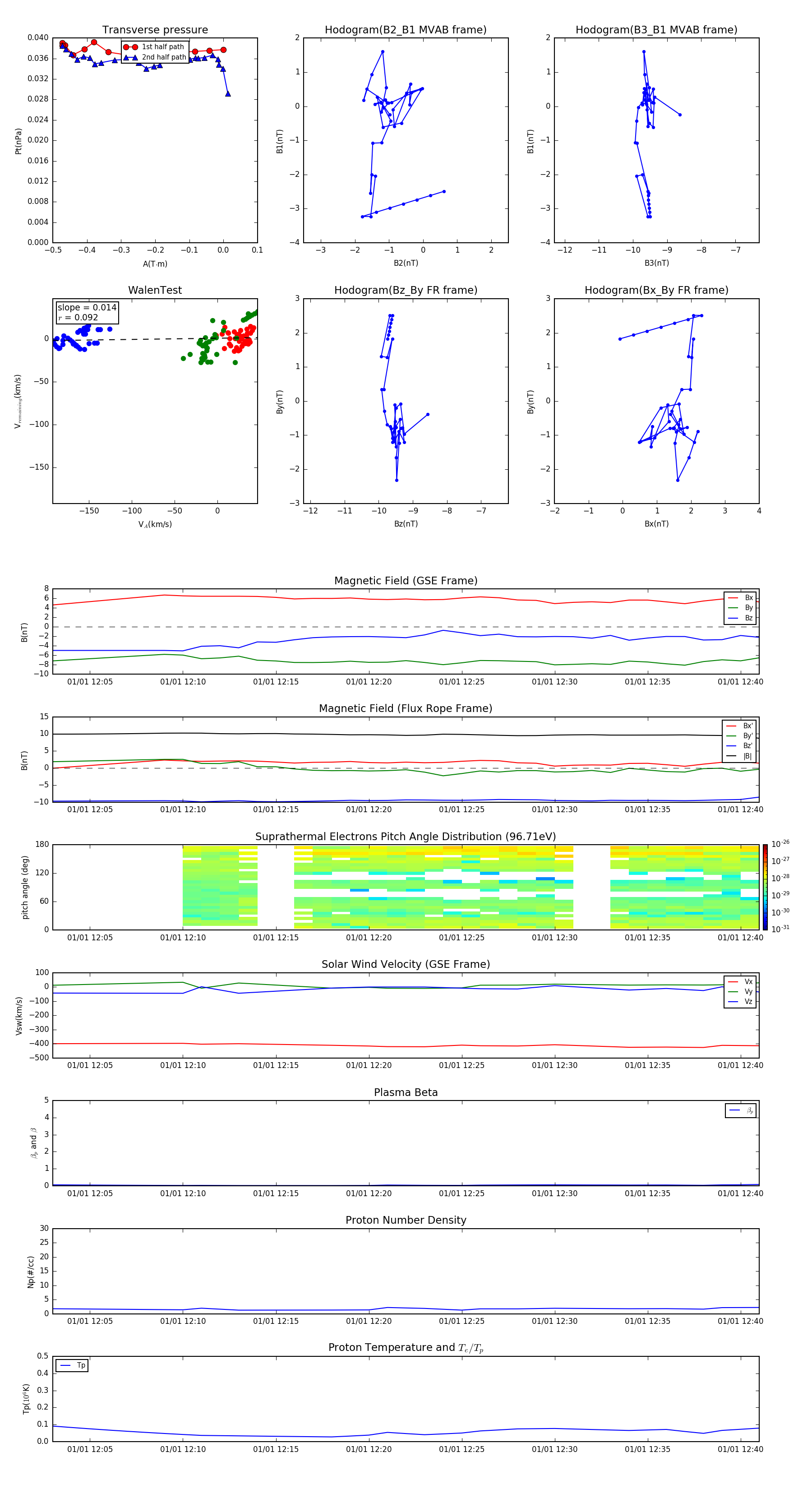
Task: Click the 'Tp(10^6K)' y-axis label
Action: click(27, 1399)
